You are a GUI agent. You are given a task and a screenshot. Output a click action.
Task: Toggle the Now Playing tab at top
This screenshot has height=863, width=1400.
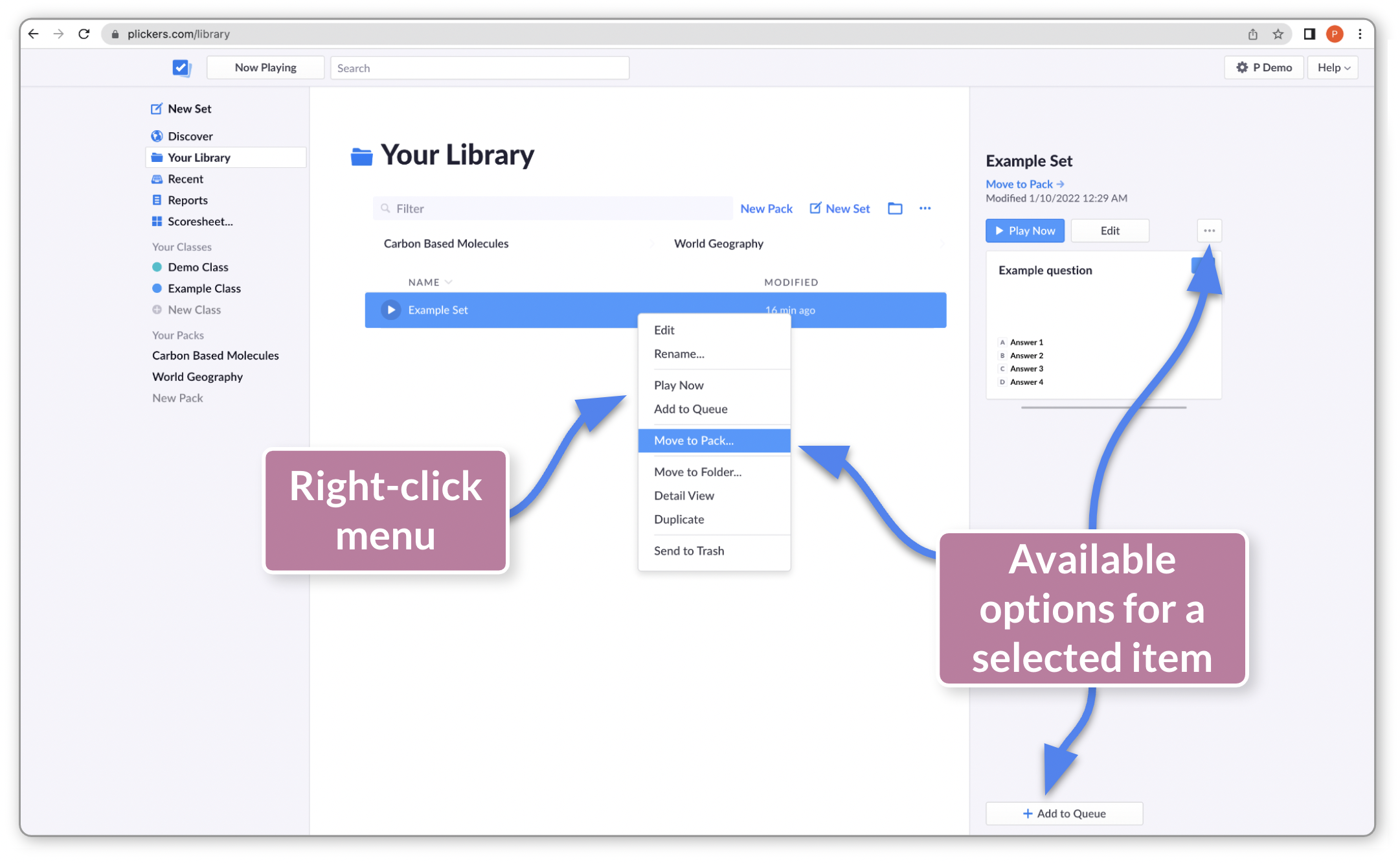click(x=264, y=67)
